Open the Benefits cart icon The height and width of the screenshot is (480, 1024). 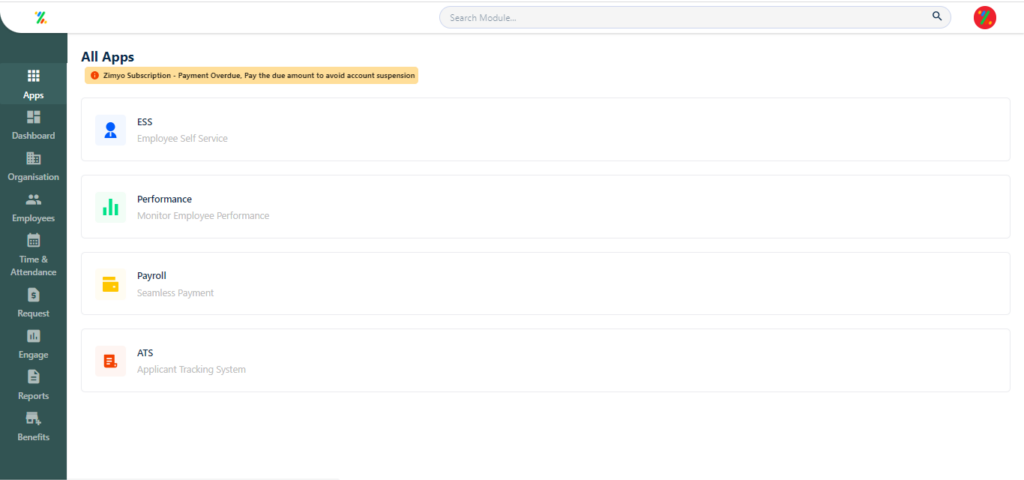tap(33, 419)
